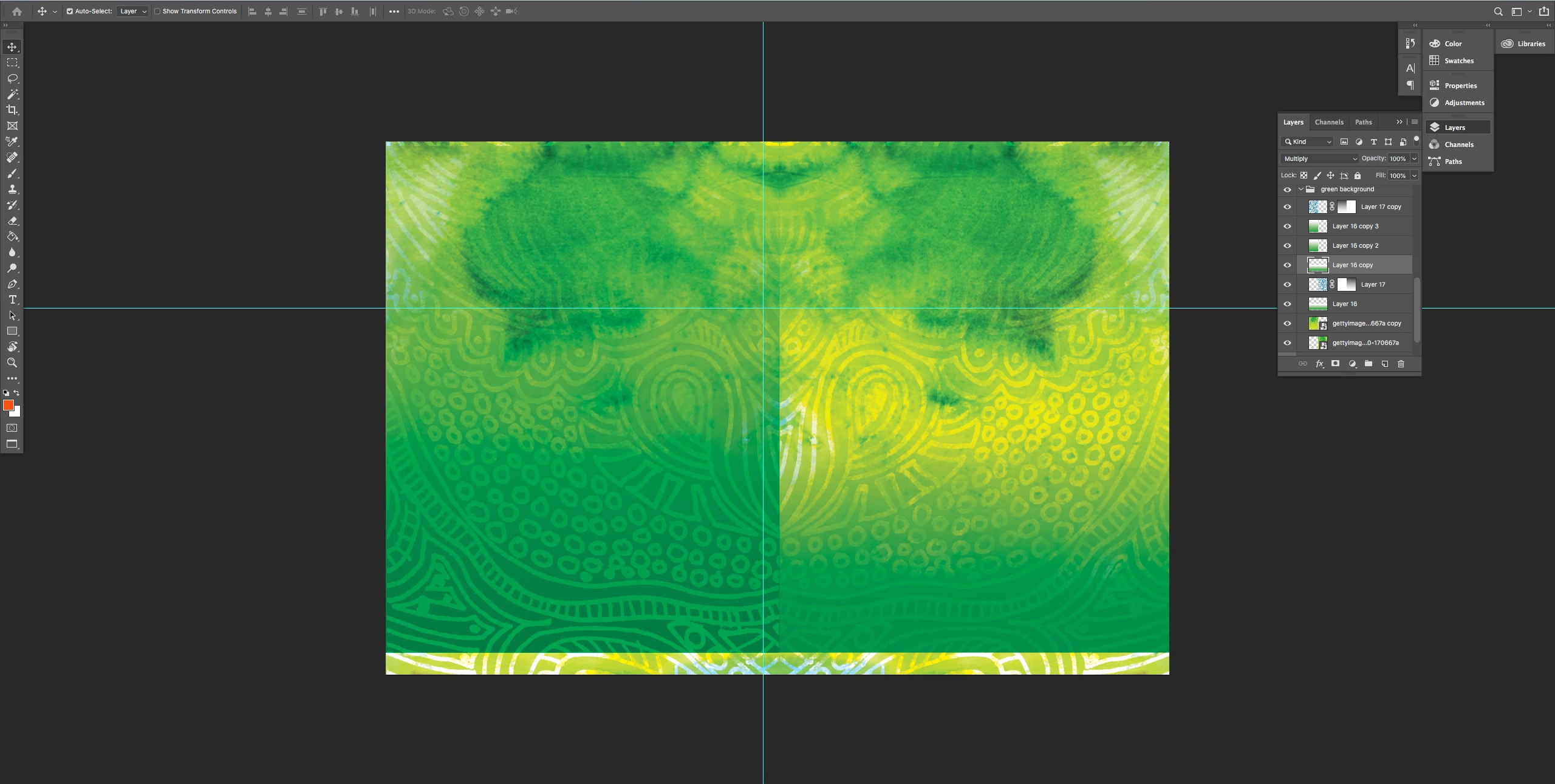This screenshot has height=784, width=1555.
Task: Open the Auto-Select Layer dropdown
Action: pyautogui.click(x=133, y=11)
